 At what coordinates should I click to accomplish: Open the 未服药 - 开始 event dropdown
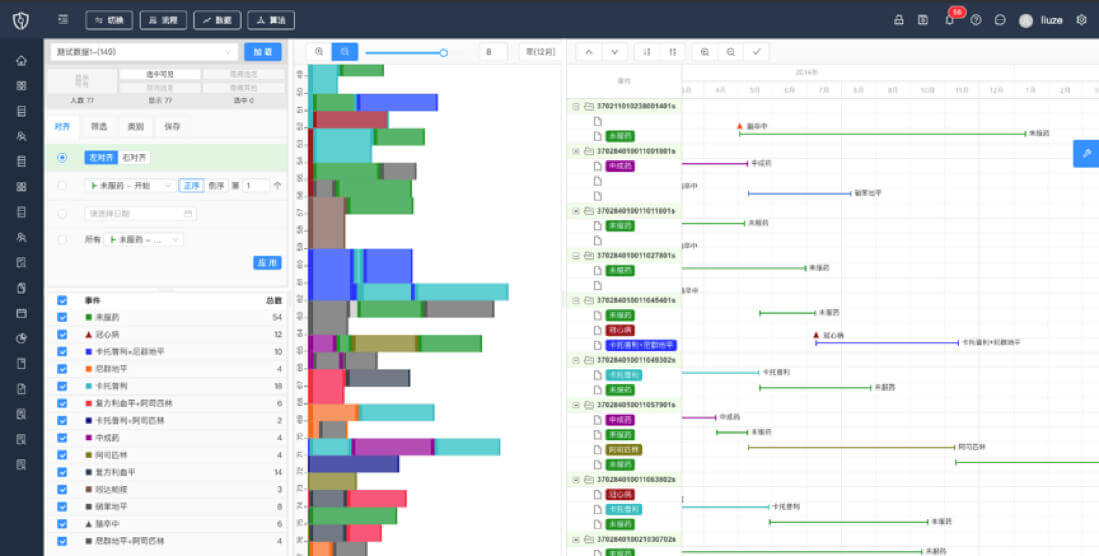[x=130, y=186]
